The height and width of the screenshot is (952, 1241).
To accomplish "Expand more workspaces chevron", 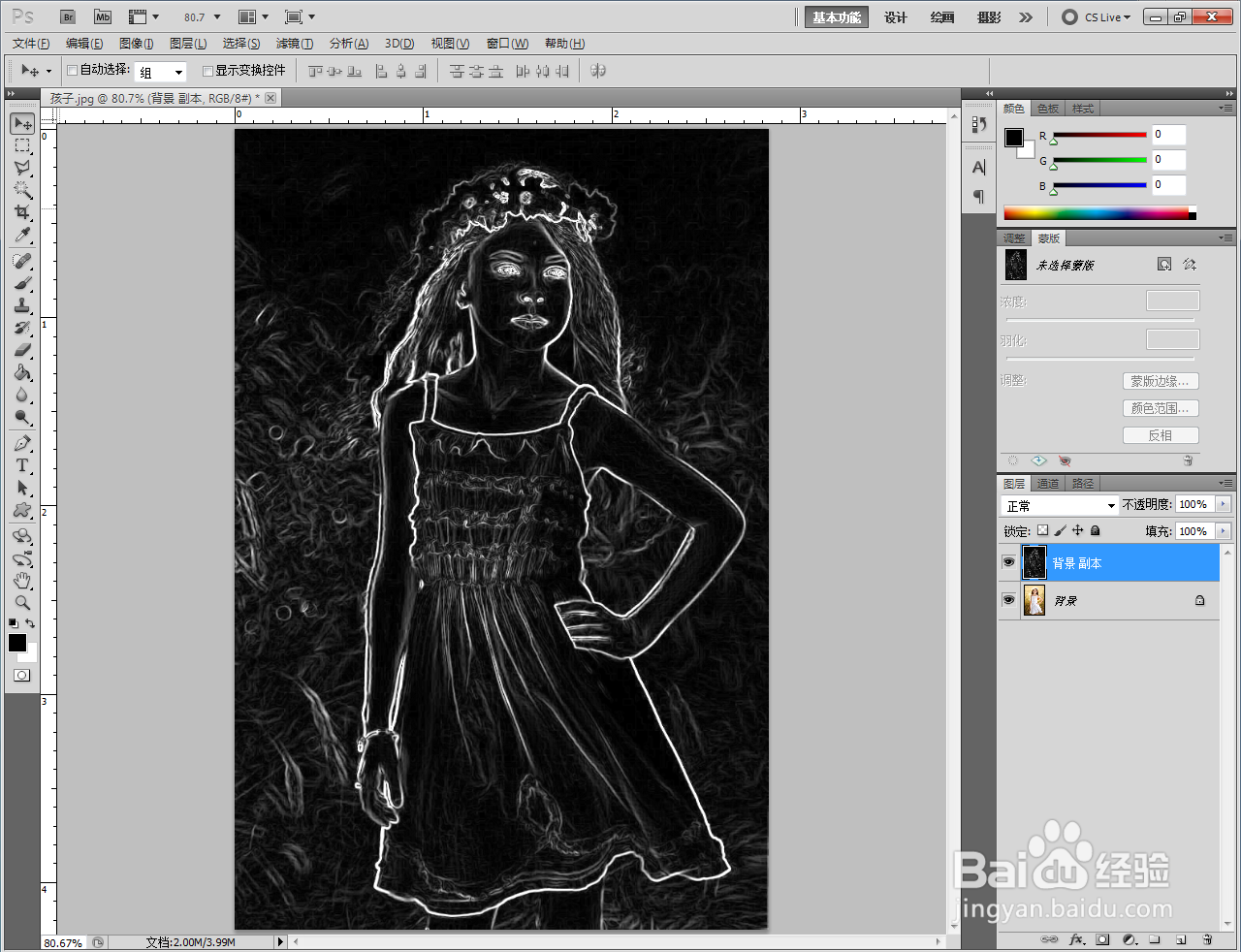I will 1026,17.
